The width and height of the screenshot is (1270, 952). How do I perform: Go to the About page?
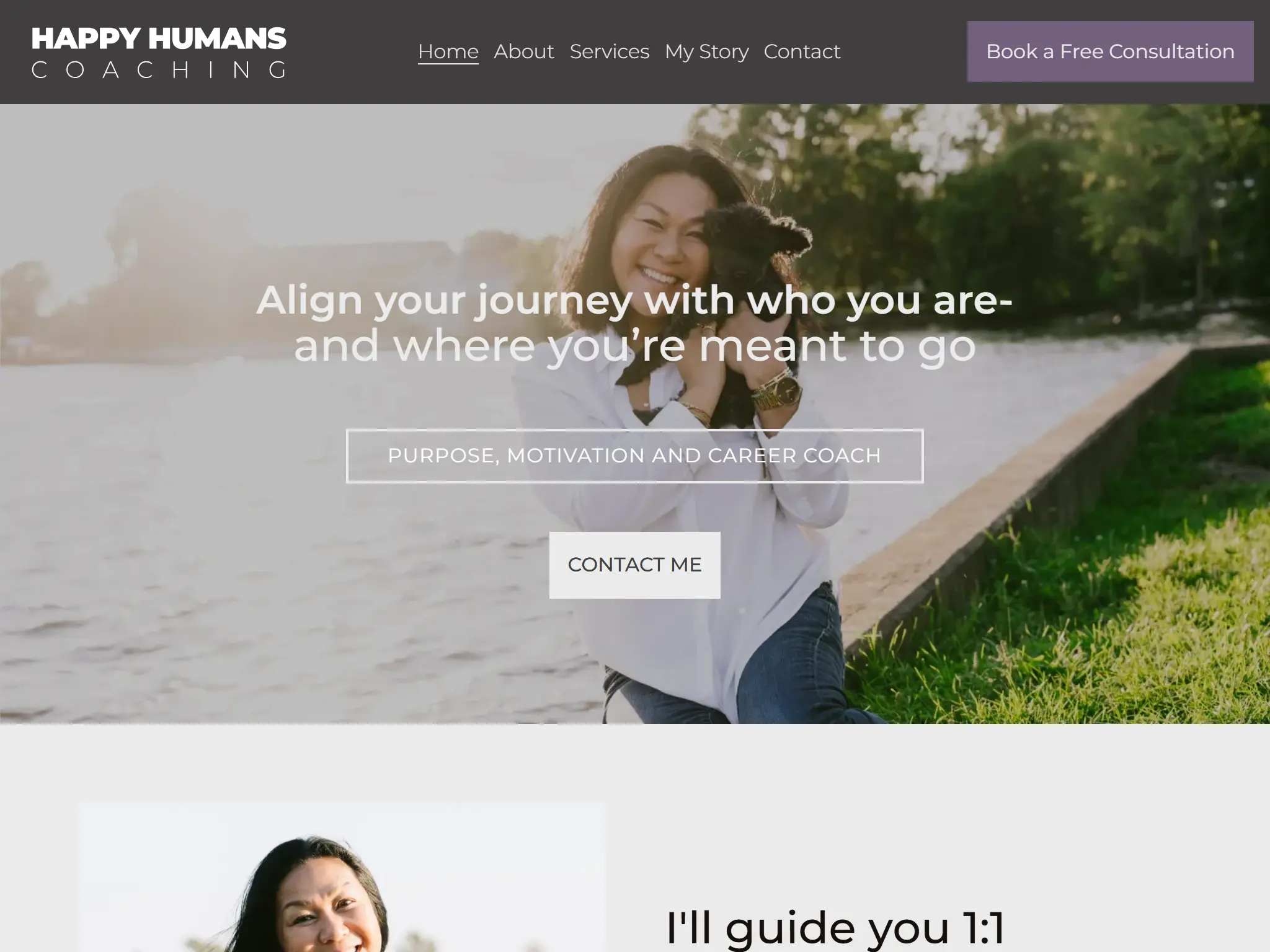(x=524, y=51)
